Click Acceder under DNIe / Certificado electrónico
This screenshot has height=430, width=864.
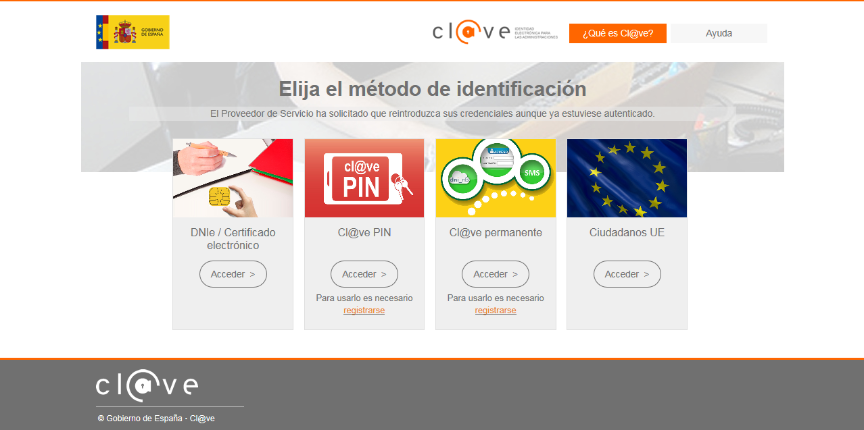tap(233, 274)
